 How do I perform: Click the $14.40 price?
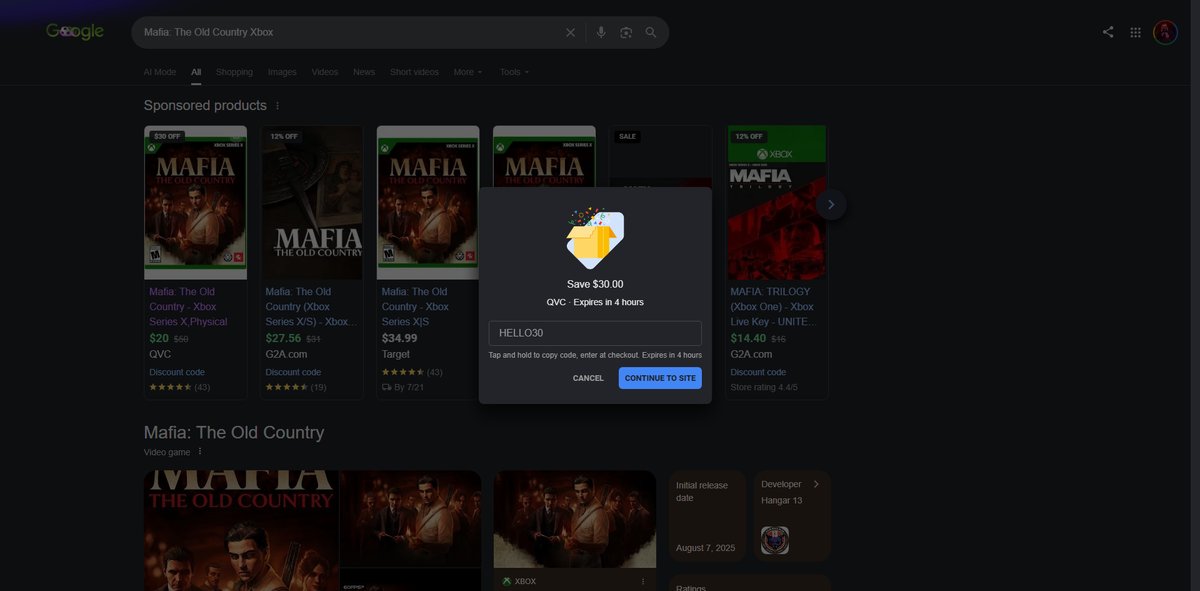(x=748, y=338)
